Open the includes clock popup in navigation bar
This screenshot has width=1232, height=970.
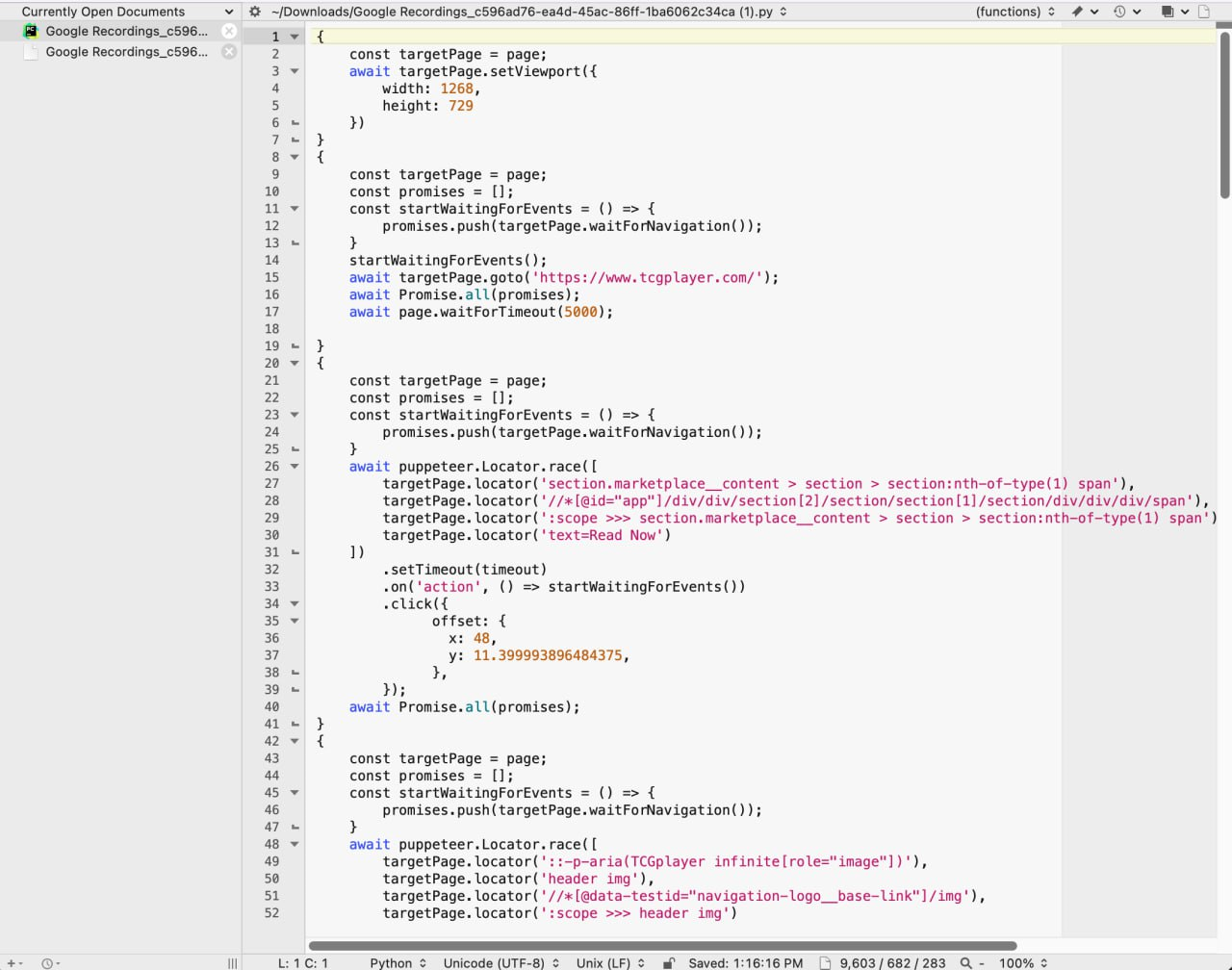click(1126, 12)
